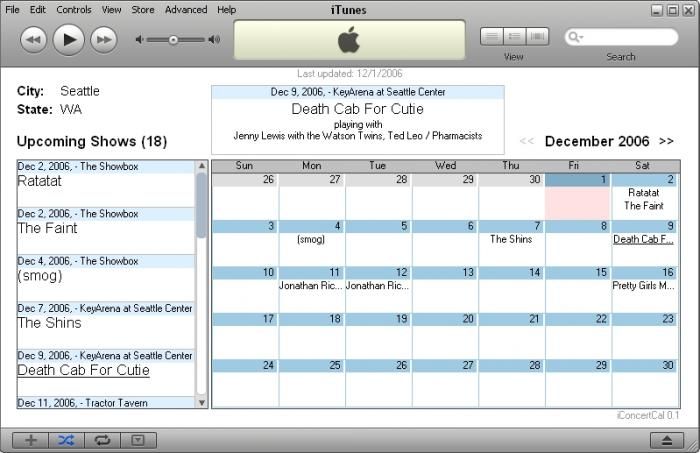Click the Seattle city value
The image size is (700, 453).
(80, 91)
